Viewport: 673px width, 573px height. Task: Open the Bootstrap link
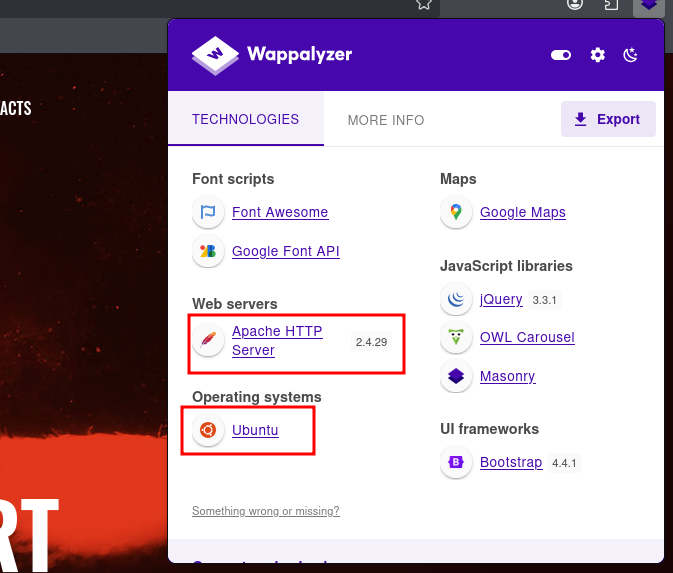click(x=511, y=462)
